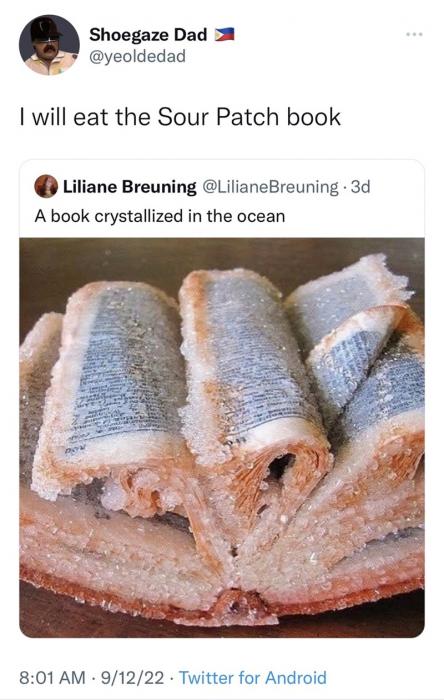Open the three-dot more options menu
Screen dimensions: 444x700
(414, 34)
